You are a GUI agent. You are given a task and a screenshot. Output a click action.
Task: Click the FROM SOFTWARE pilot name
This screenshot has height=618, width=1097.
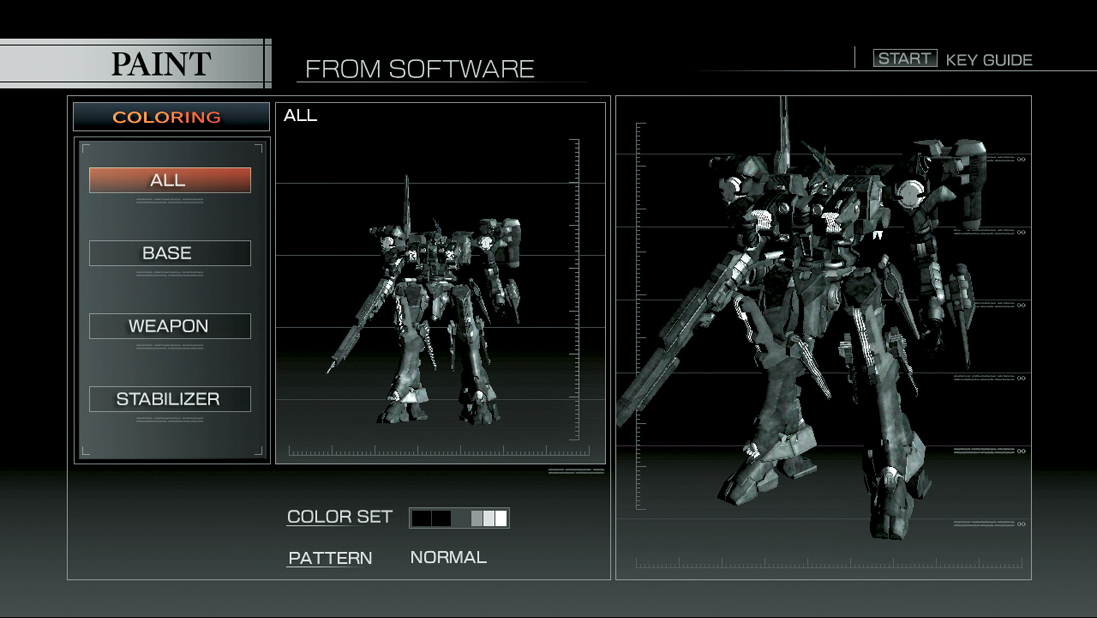422,69
